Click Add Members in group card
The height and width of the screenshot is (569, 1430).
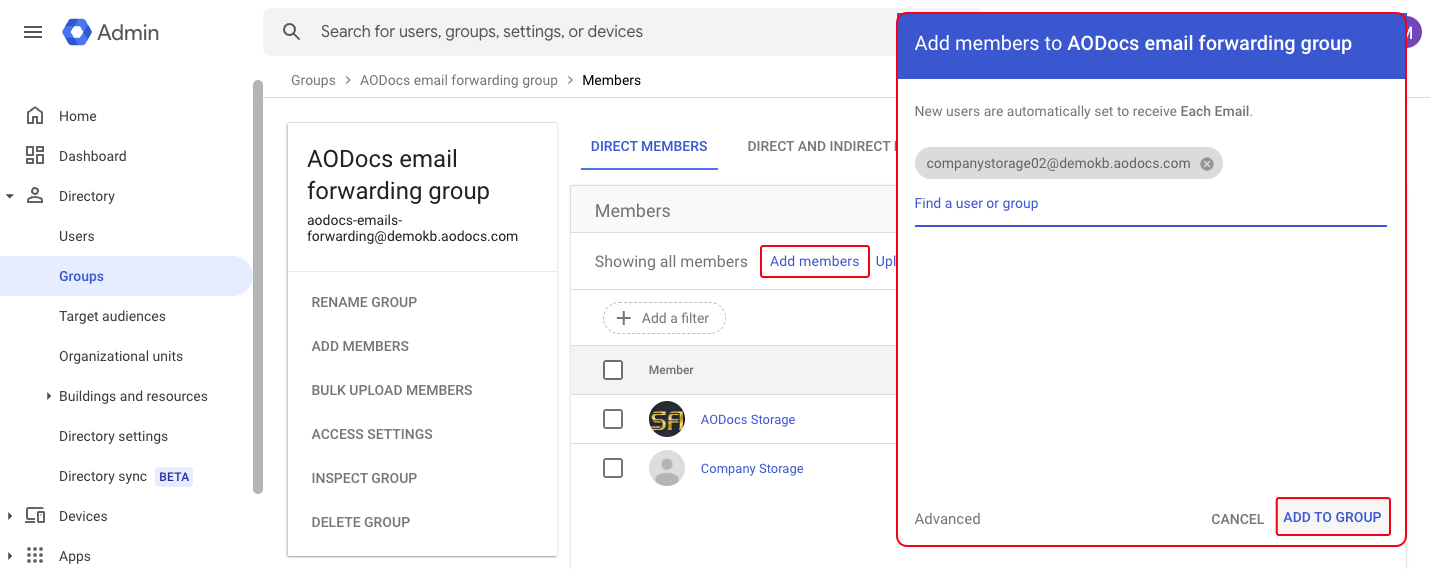click(x=360, y=346)
